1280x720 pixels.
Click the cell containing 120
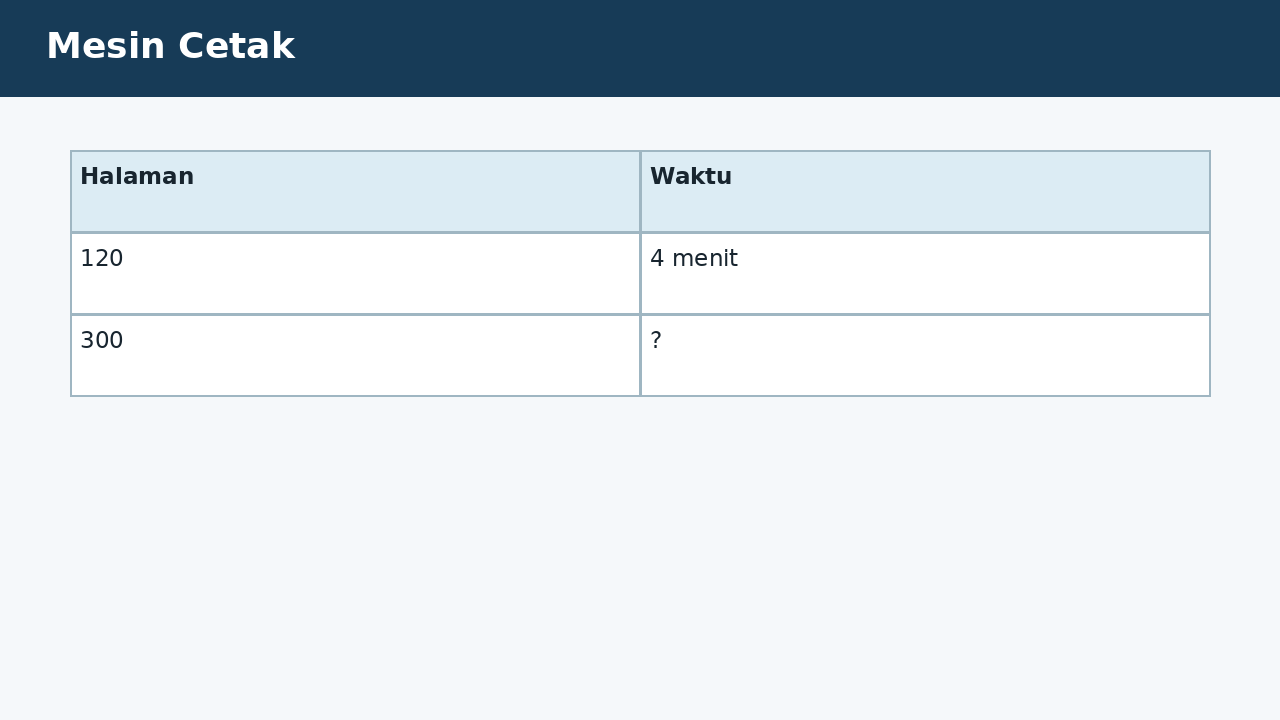(x=355, y=273)
